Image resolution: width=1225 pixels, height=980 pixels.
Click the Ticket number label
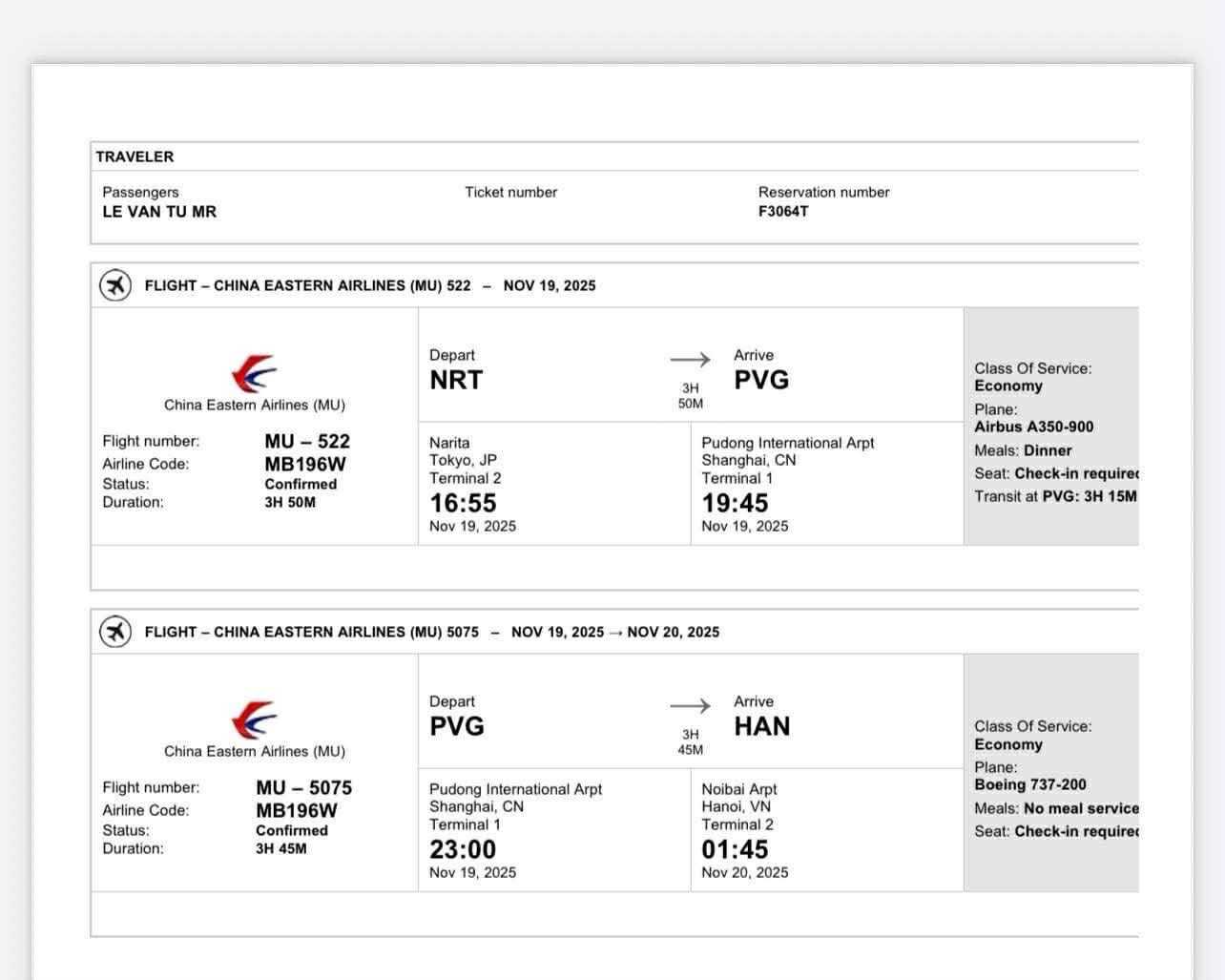(x=510, y=192)
